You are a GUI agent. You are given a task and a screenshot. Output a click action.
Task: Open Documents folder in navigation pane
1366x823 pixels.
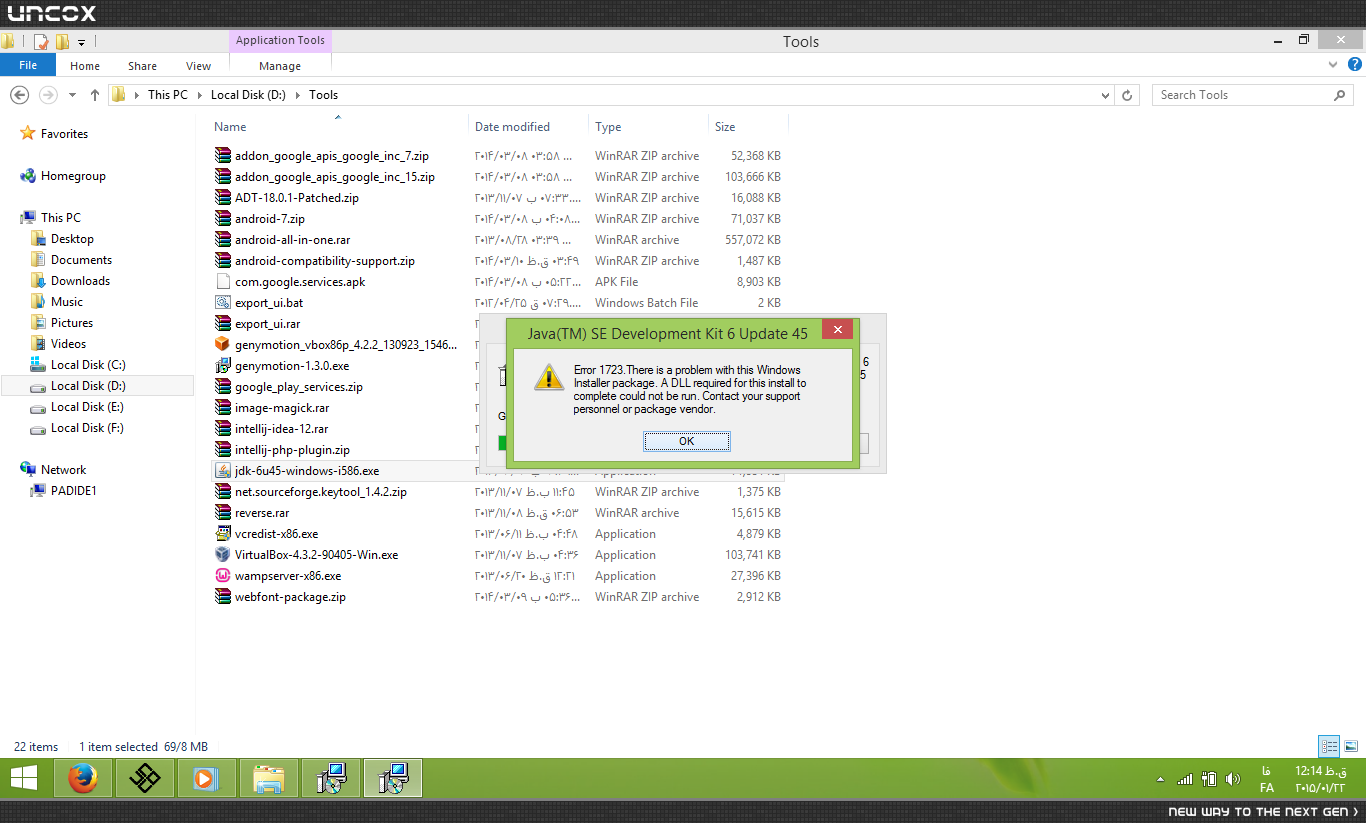click(x=81, y=260)
